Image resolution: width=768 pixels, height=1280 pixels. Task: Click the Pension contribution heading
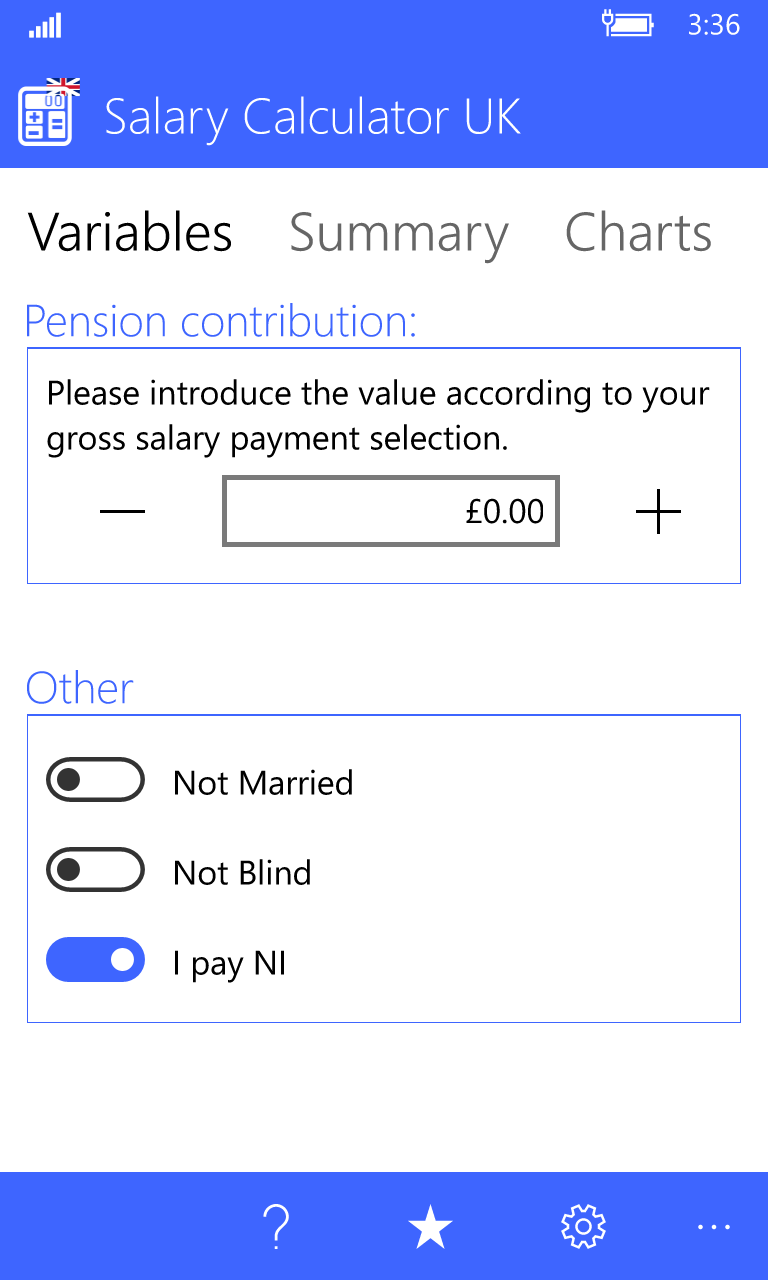(220, 322)
